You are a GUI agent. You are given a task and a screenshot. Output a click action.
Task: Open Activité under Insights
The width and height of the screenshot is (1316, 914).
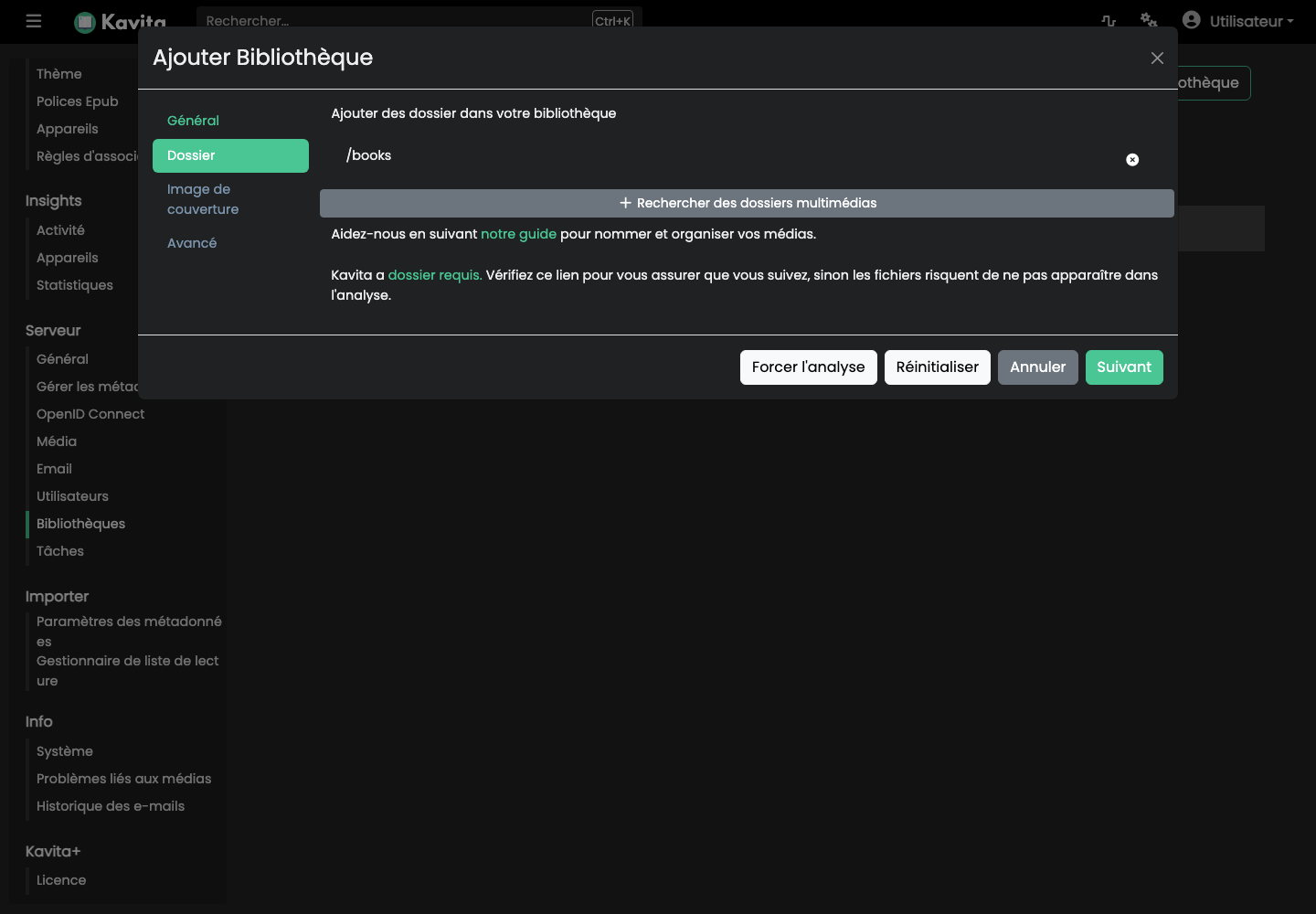pyautogui.click(x=60, y=230)
